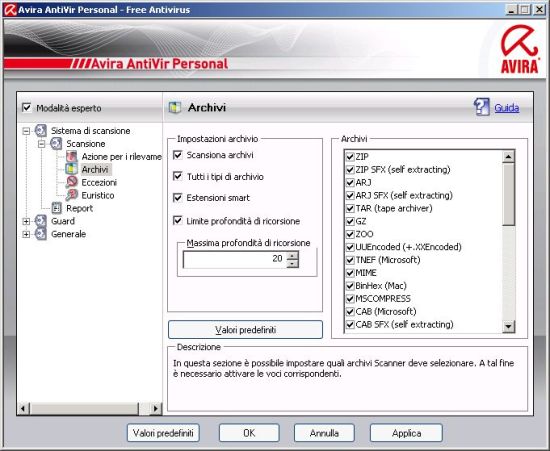
Task: Click the Sistema di scansione gear icon
Action: (41, 130)
